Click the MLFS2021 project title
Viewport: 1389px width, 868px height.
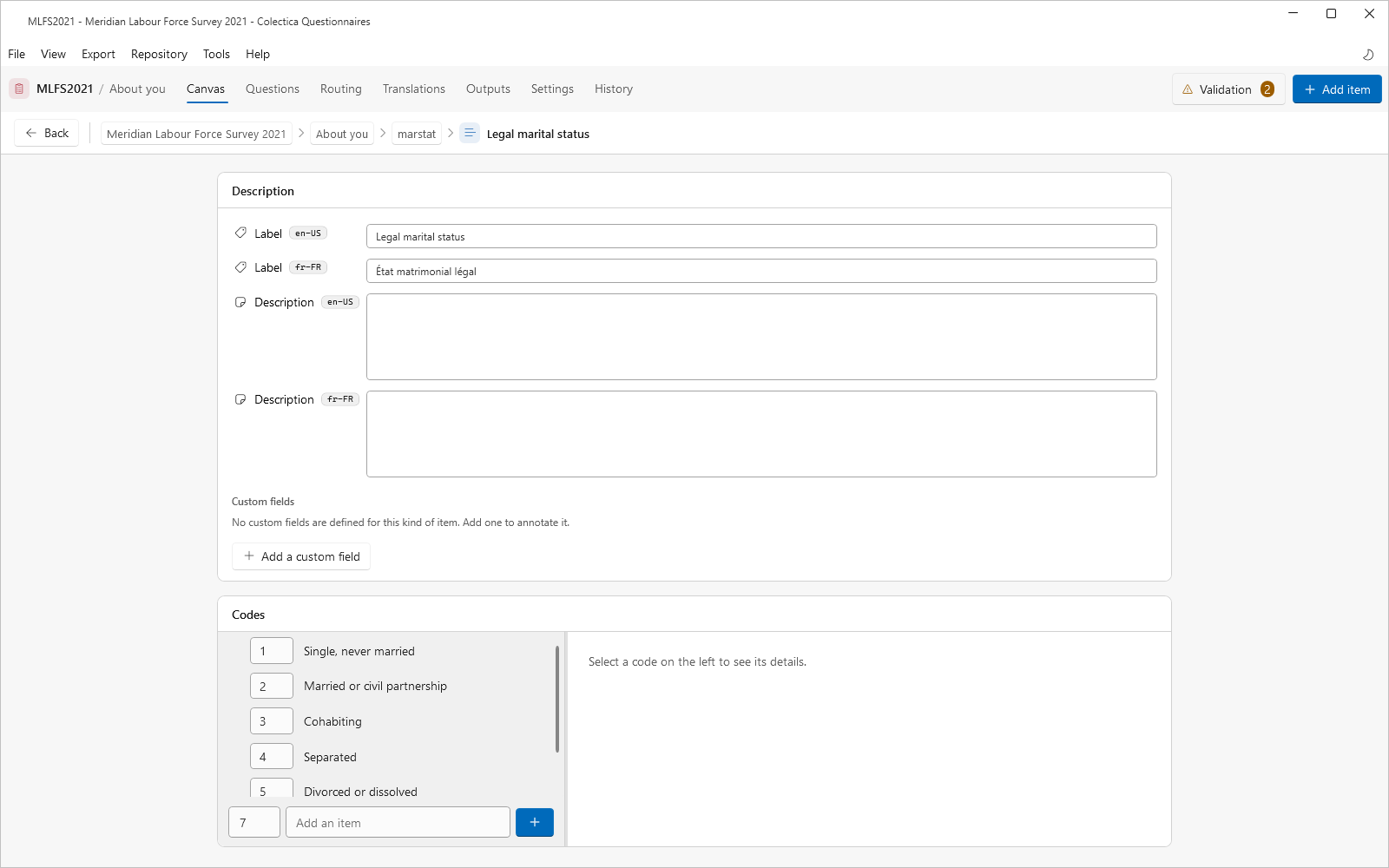point(65,89)
